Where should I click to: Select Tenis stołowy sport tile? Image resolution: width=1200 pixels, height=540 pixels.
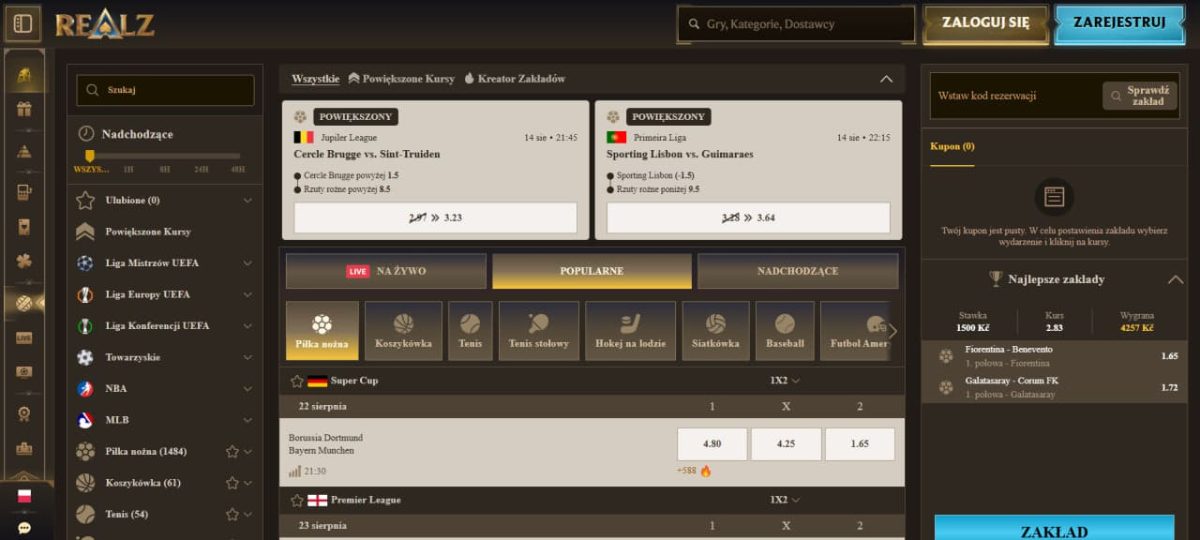pyautogui.click(x=538, y=331)
